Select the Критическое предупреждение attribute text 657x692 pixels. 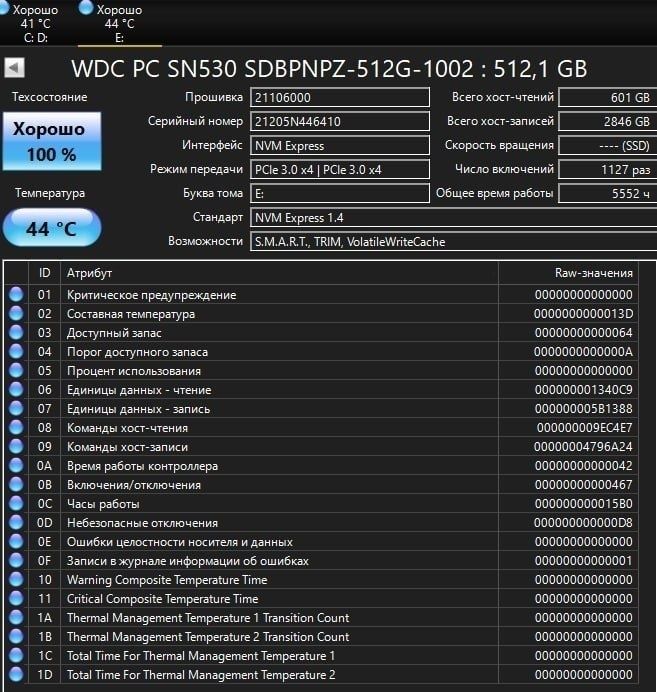pyautogui.click(x=151, y=295)
